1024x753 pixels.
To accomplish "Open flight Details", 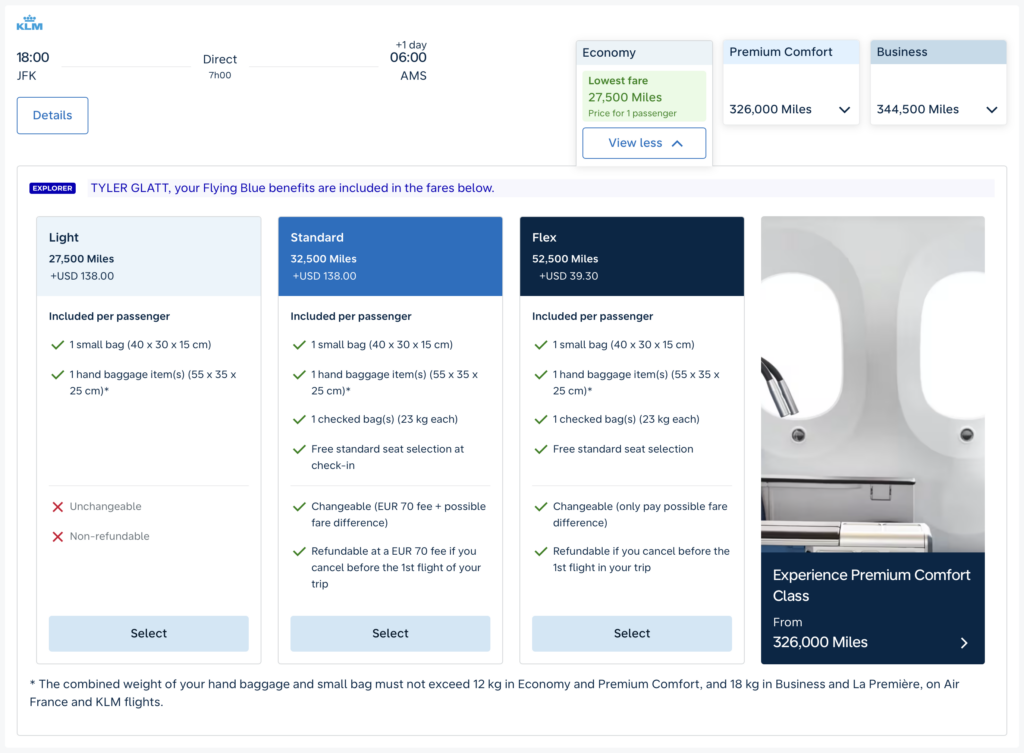I will click(x=52, y=116).
